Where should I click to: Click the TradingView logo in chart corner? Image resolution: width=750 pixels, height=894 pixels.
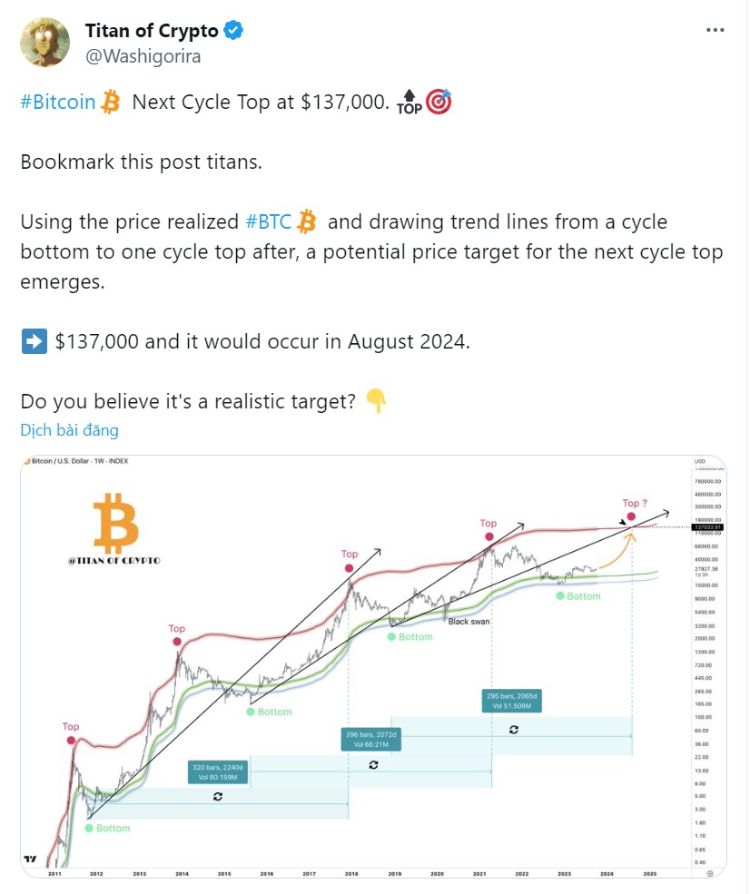tap(32, 858)
